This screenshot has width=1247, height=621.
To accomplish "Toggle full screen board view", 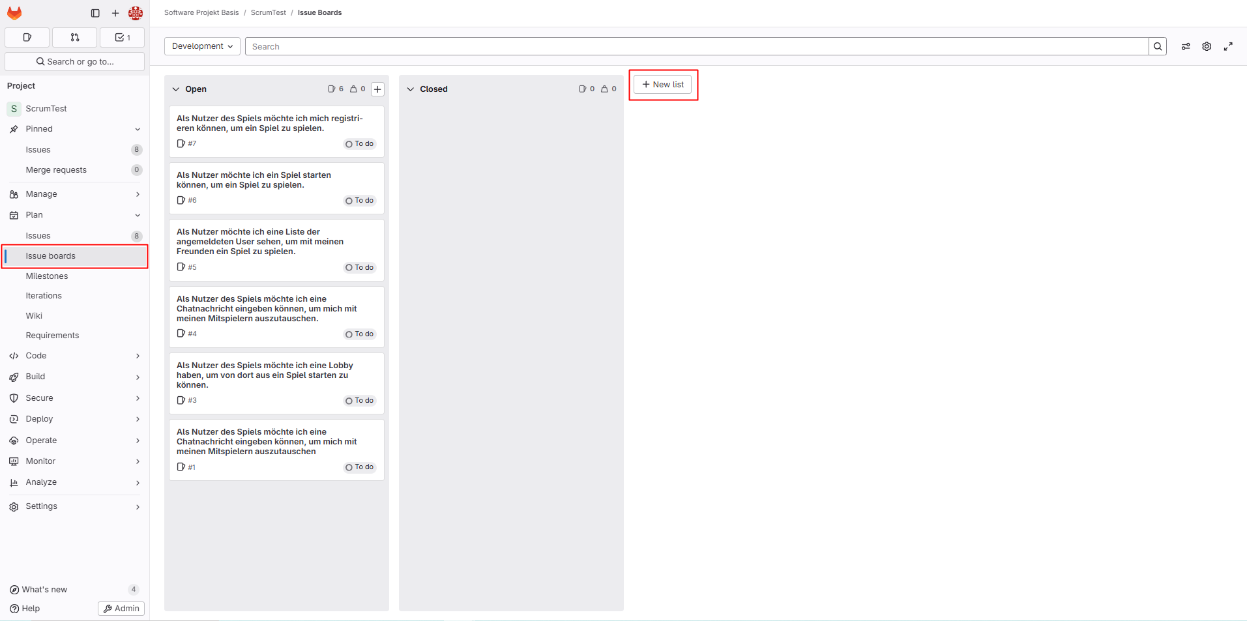I will pyautogui.click(x=1228, y=46).
